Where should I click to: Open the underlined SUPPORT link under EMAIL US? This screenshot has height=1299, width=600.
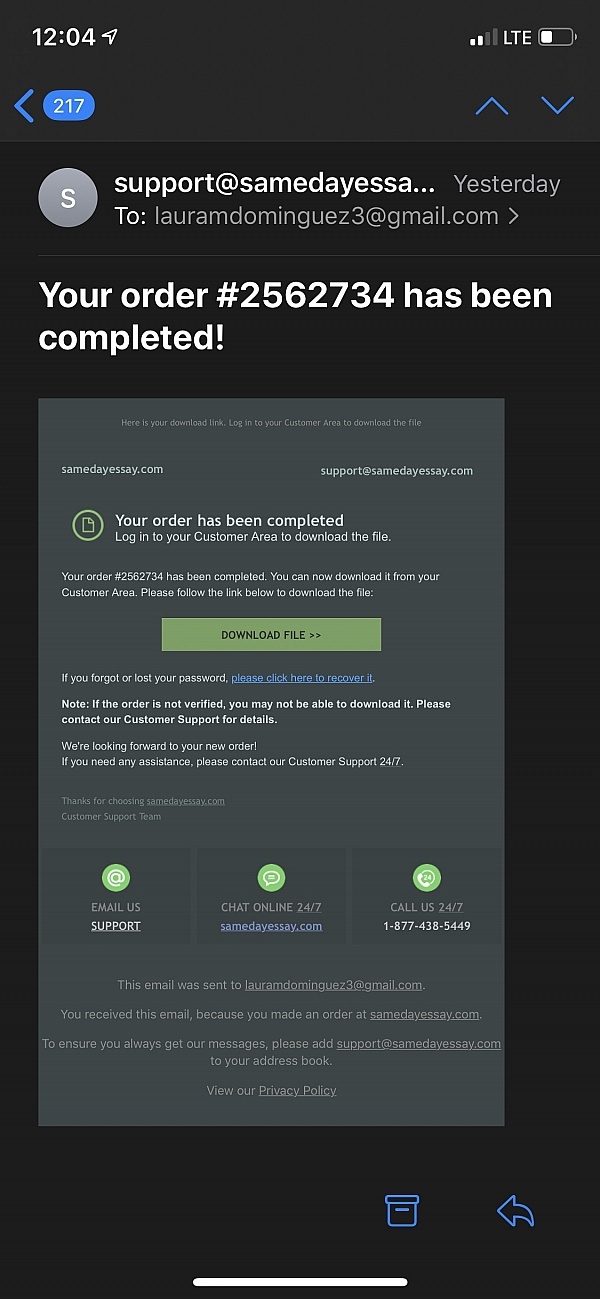tap(116, 926)
